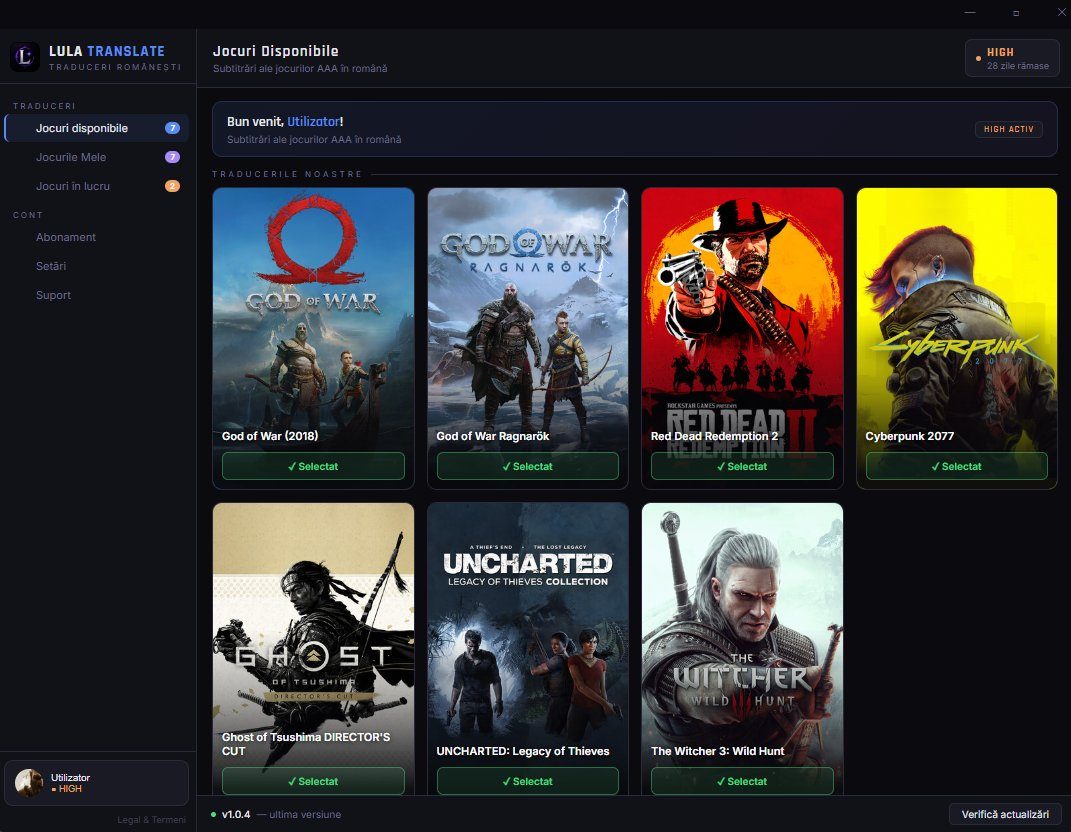
Task: Click 'The Witcher 3: Wild Hunt' title text
Action: pos(717,751)
